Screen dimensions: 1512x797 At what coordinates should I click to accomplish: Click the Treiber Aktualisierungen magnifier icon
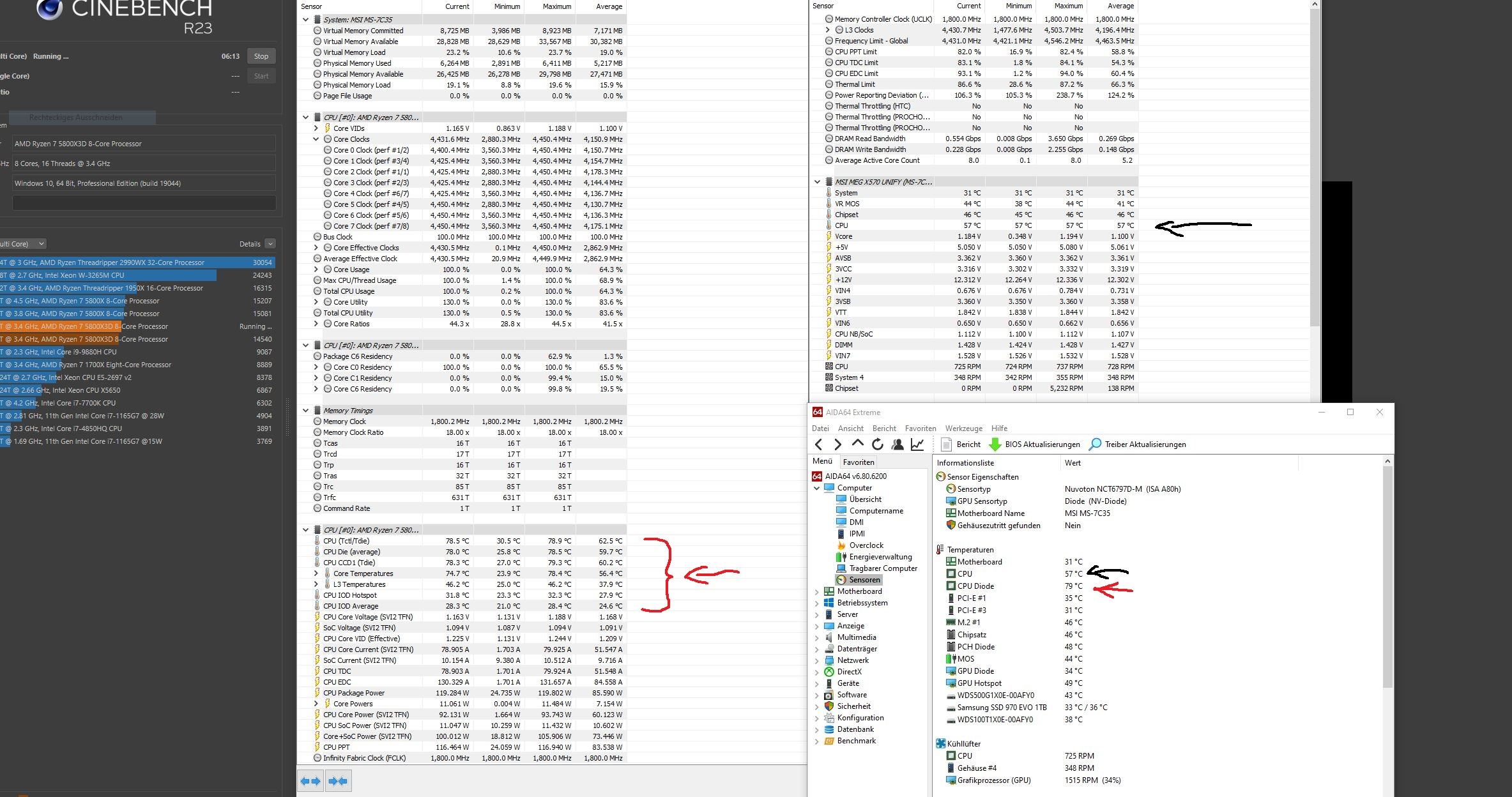coord(1095,444)
